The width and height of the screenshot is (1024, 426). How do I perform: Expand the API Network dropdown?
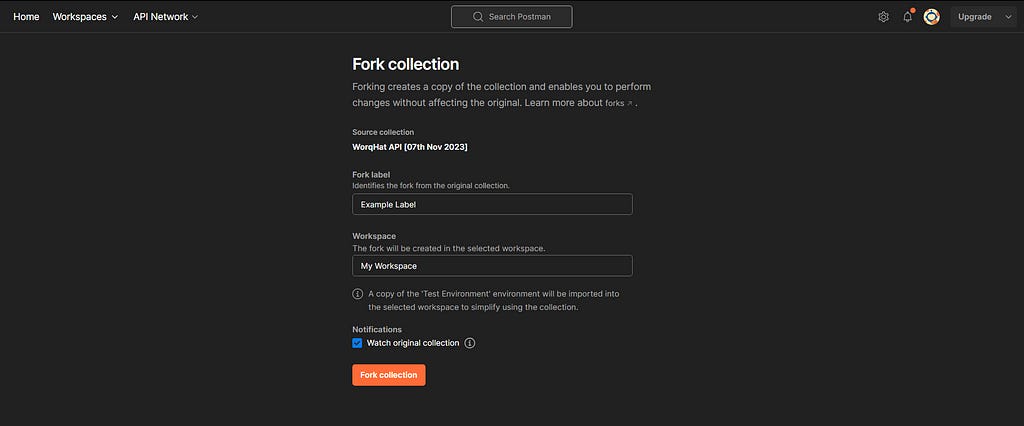[166, 17]
